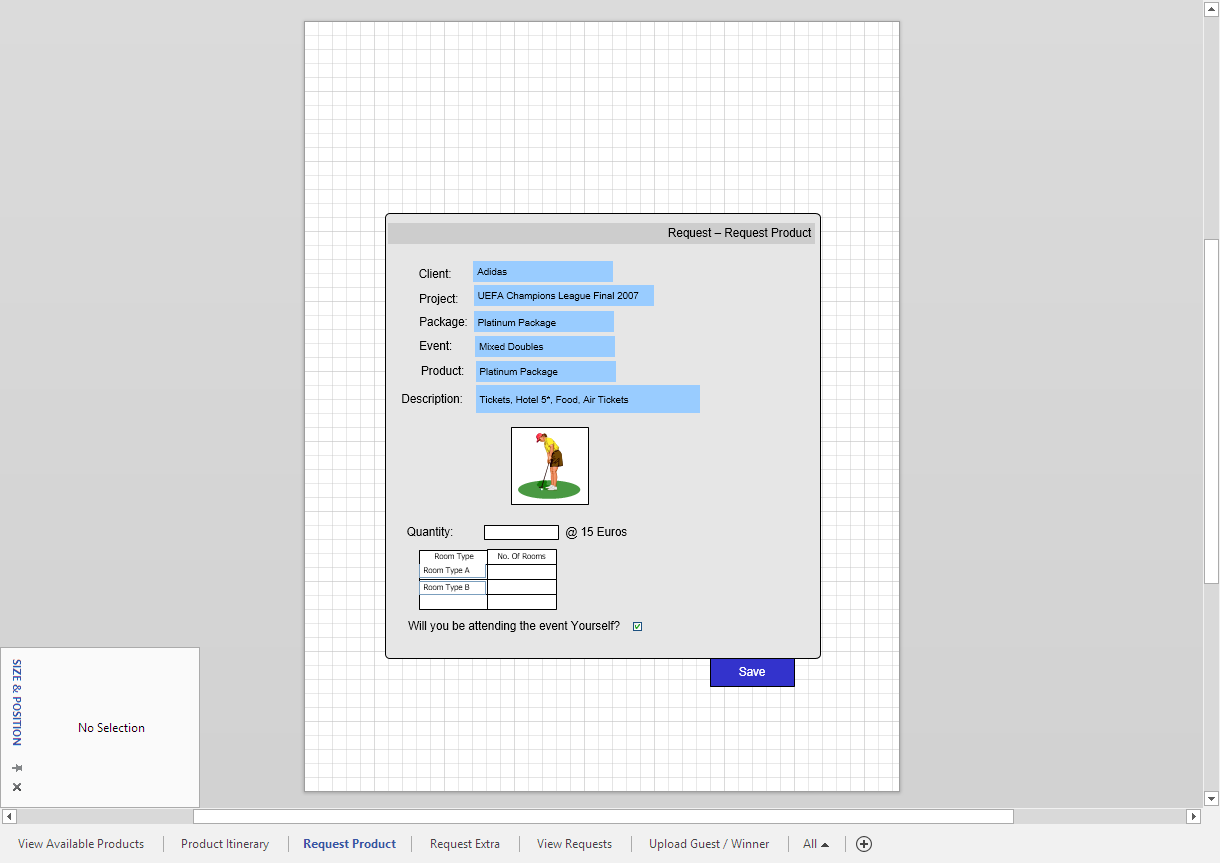Expand the All pages list
The width and height of the screenshot is (1220, 863).
(815, 844)
